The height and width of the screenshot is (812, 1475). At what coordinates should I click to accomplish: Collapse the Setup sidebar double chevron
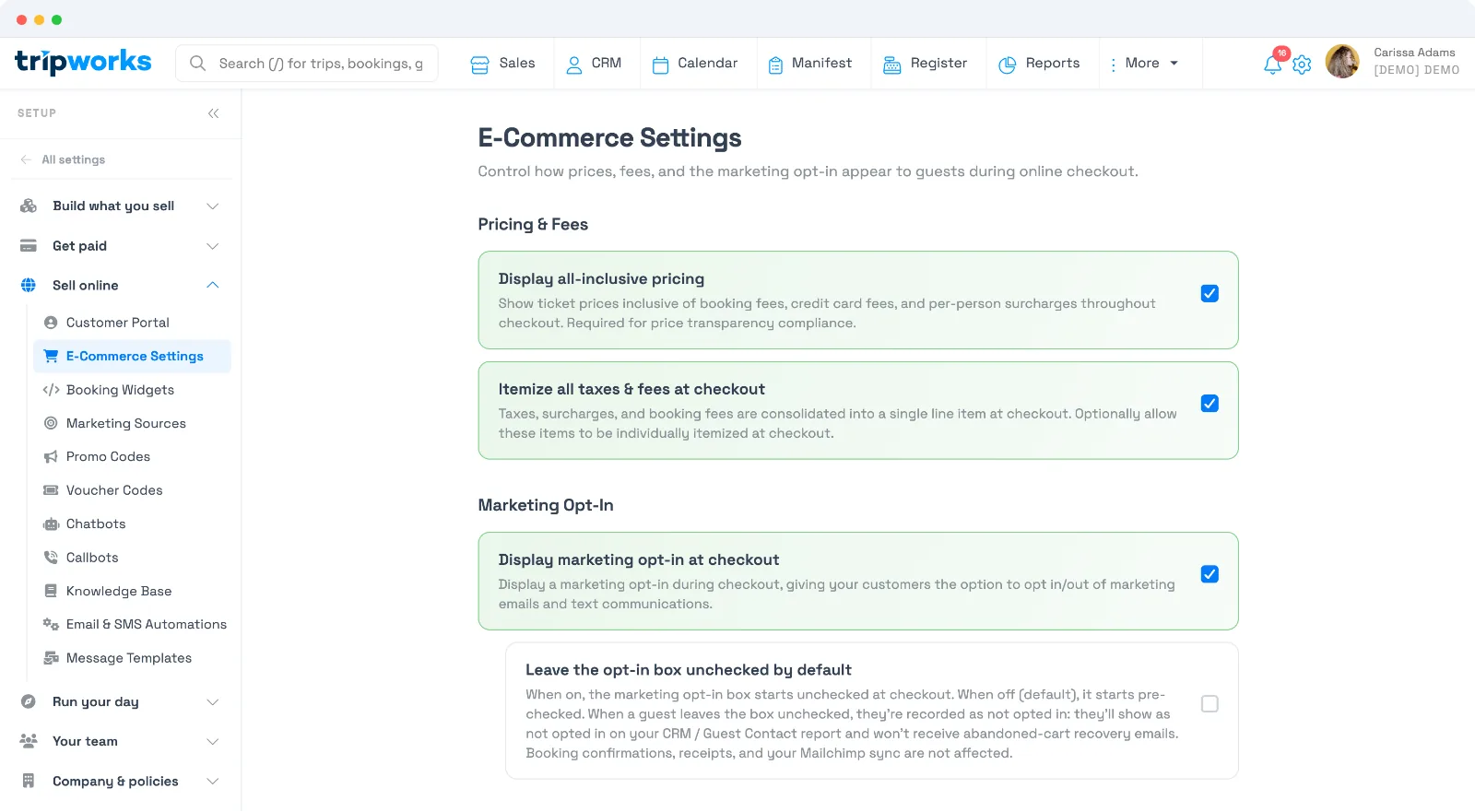coord(213,113)
